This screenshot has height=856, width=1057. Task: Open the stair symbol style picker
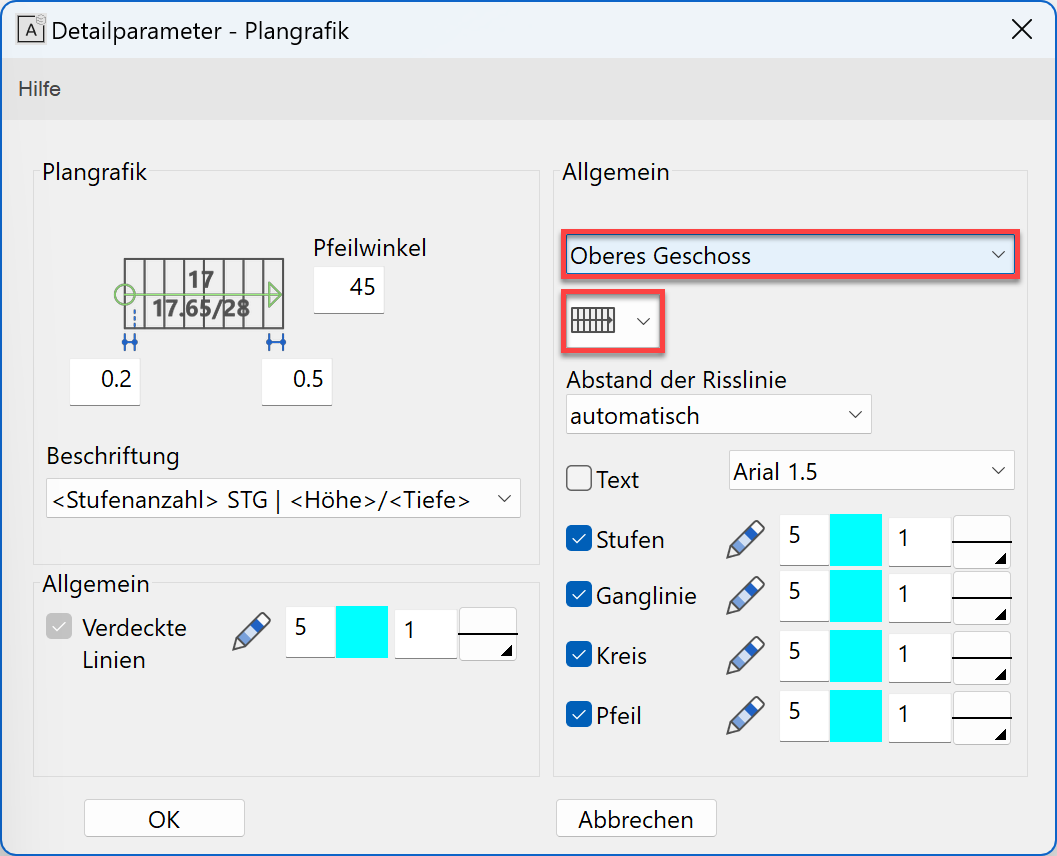613,320
